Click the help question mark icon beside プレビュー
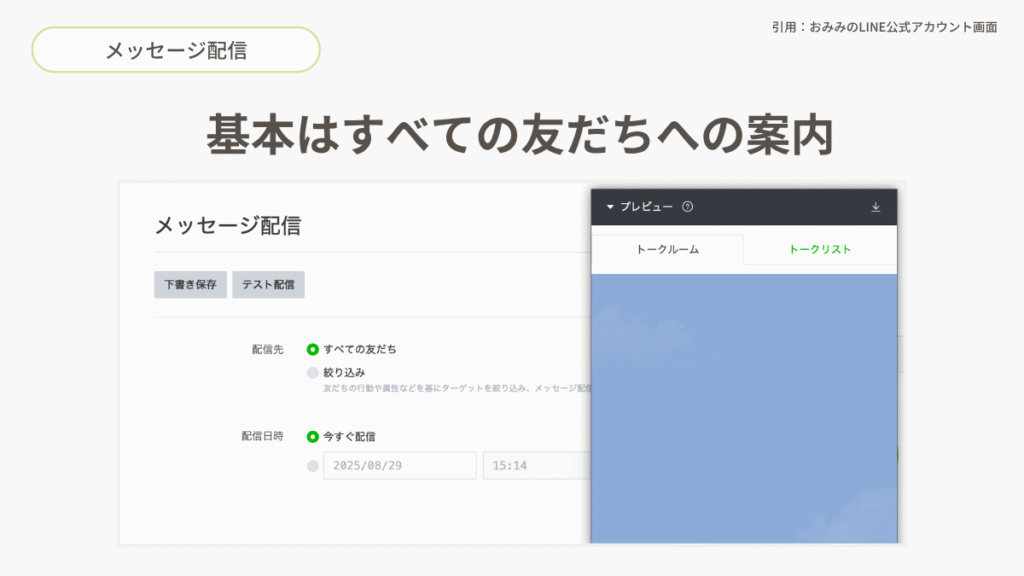The image size is (1024, 576). click(x=687, y=207)
